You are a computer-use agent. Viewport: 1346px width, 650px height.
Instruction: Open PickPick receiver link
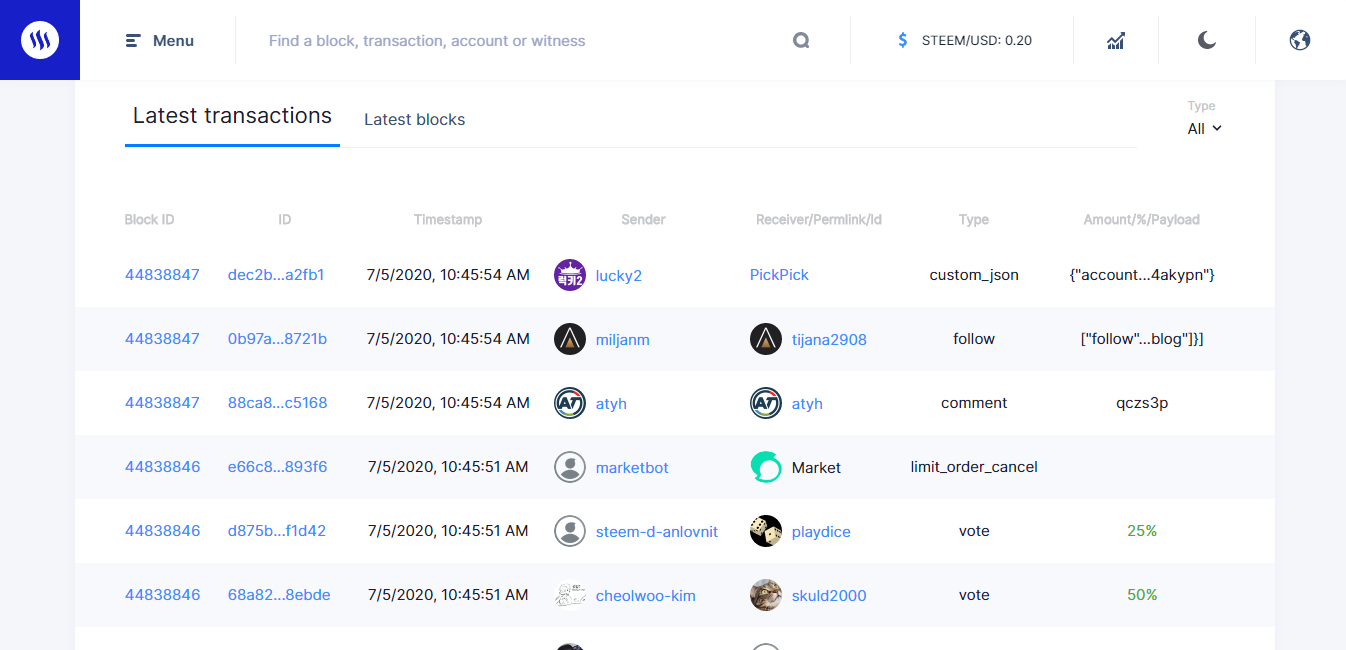[x=779, y=275]
